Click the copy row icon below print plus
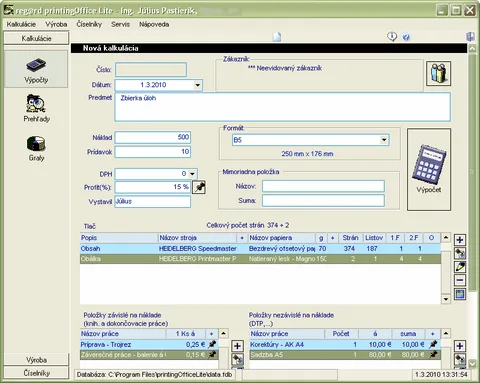The width and height of the screenshot is (480, 383). (460, 253)
